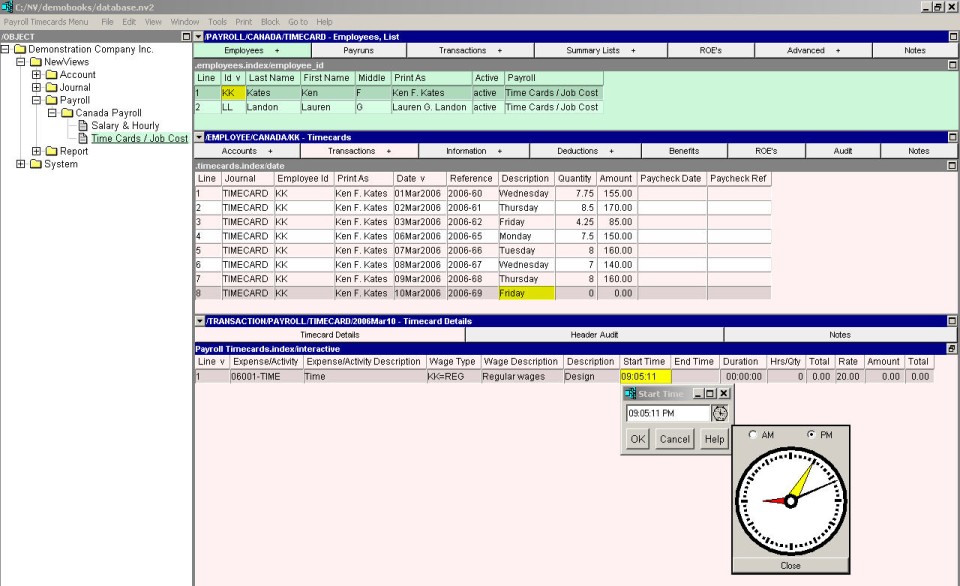Click the Salary & Hourly document icon

[83, 126]
